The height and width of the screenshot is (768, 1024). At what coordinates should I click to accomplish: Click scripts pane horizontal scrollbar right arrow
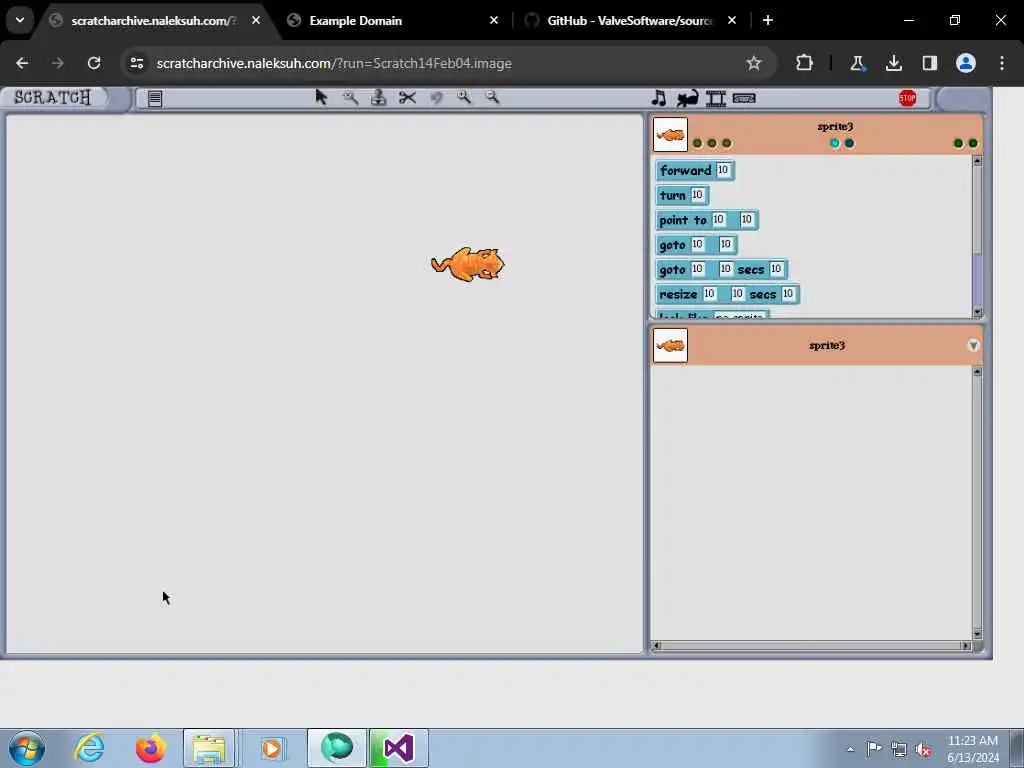click(x=965, y=646)
